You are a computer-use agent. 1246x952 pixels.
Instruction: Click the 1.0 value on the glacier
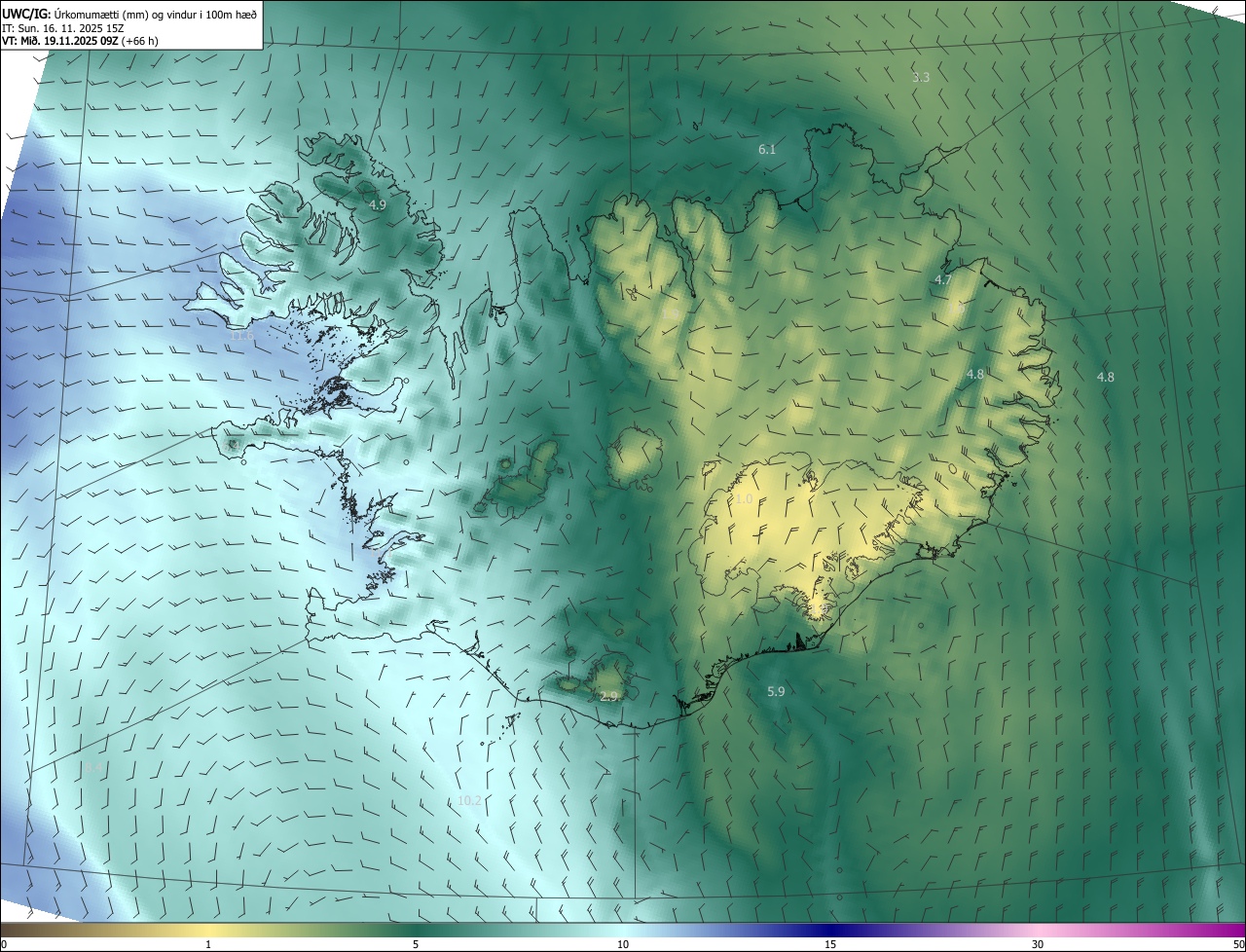click(743, 499)
